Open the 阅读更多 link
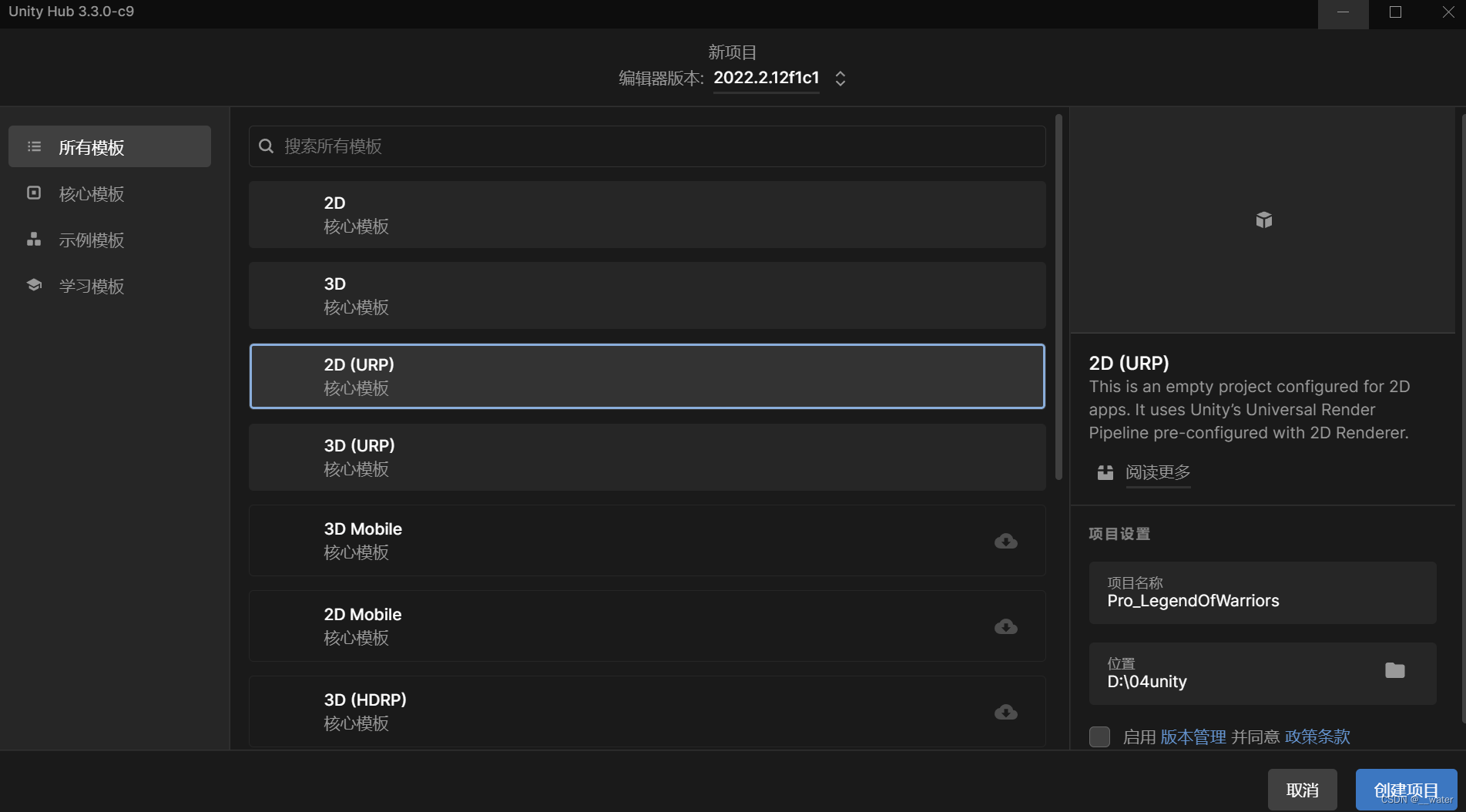 tap(1158, 472)
